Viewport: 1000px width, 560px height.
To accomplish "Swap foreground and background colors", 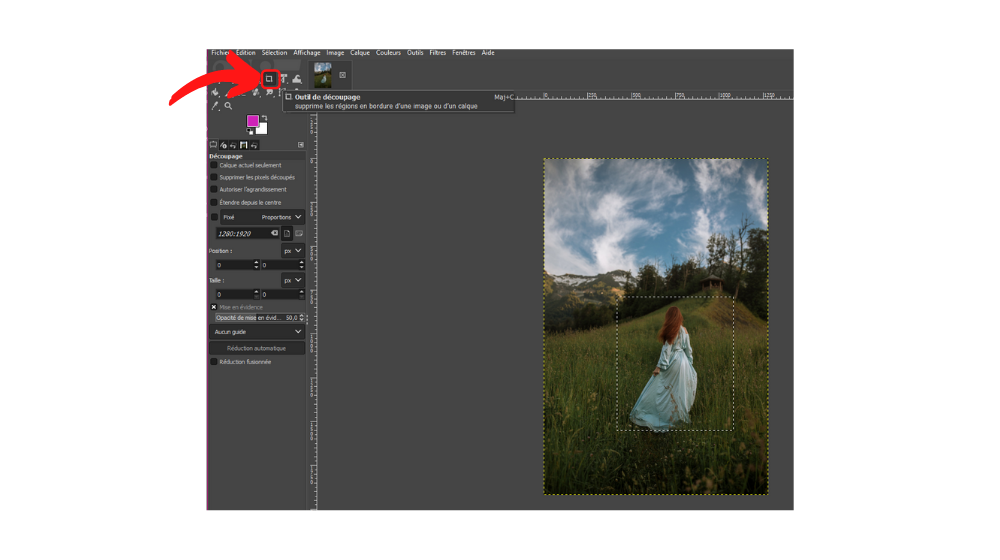I will tap(264, 118).
